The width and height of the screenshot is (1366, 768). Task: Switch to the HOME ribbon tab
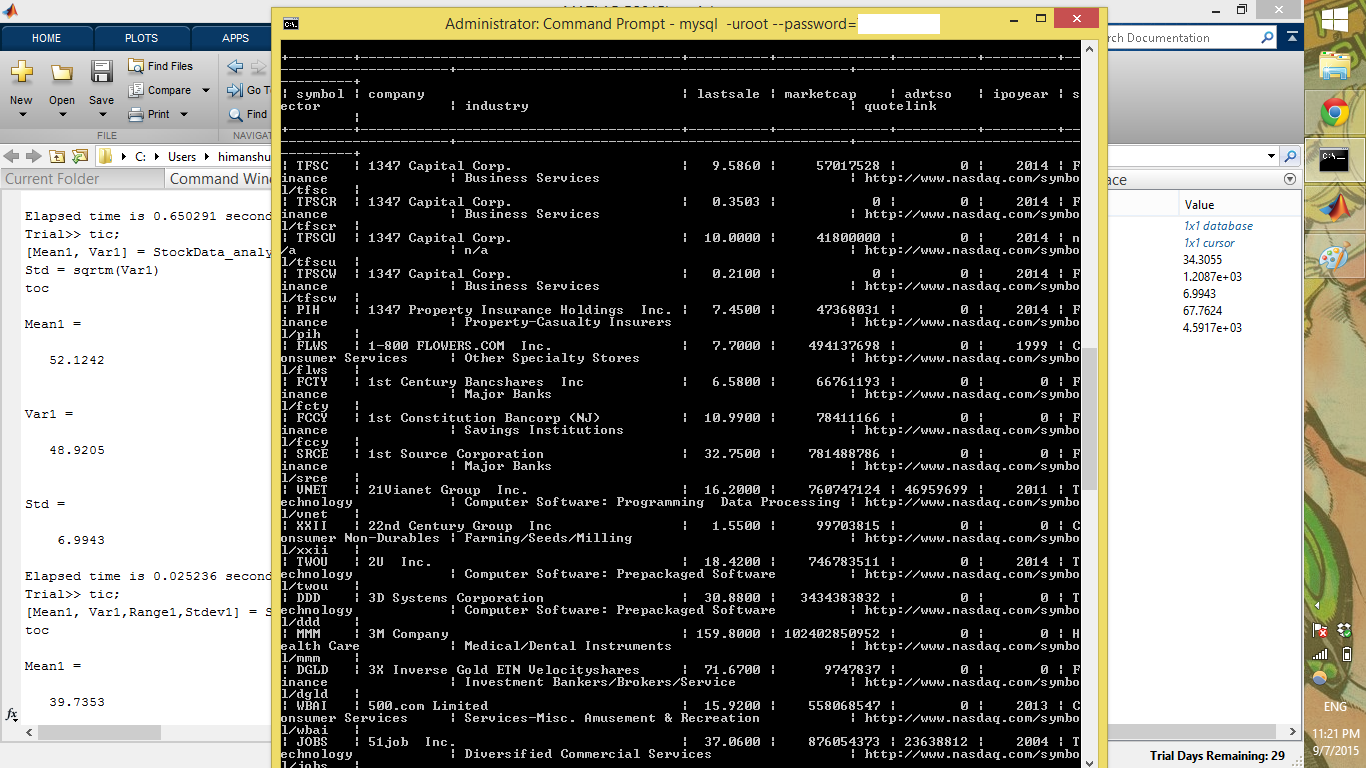[47, 38]
